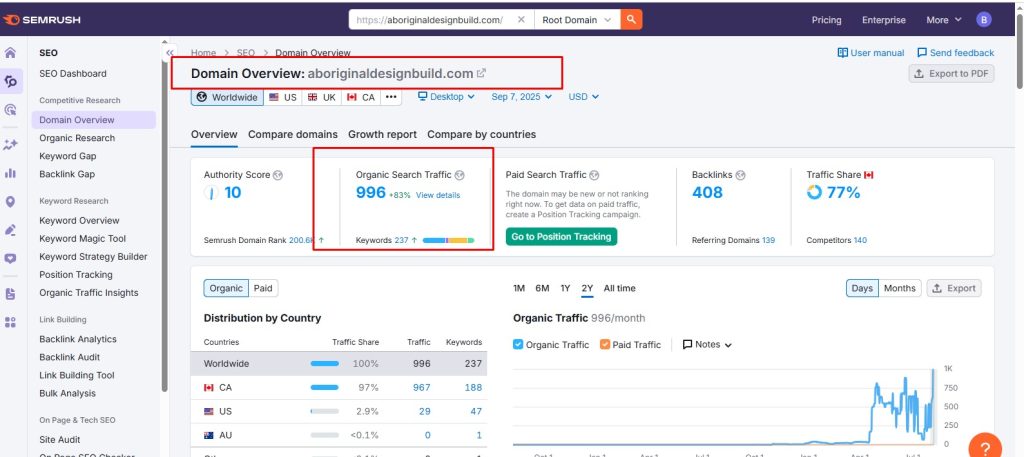Switch distribution to Paid
1024x457 pixels.
pos(263,288)
